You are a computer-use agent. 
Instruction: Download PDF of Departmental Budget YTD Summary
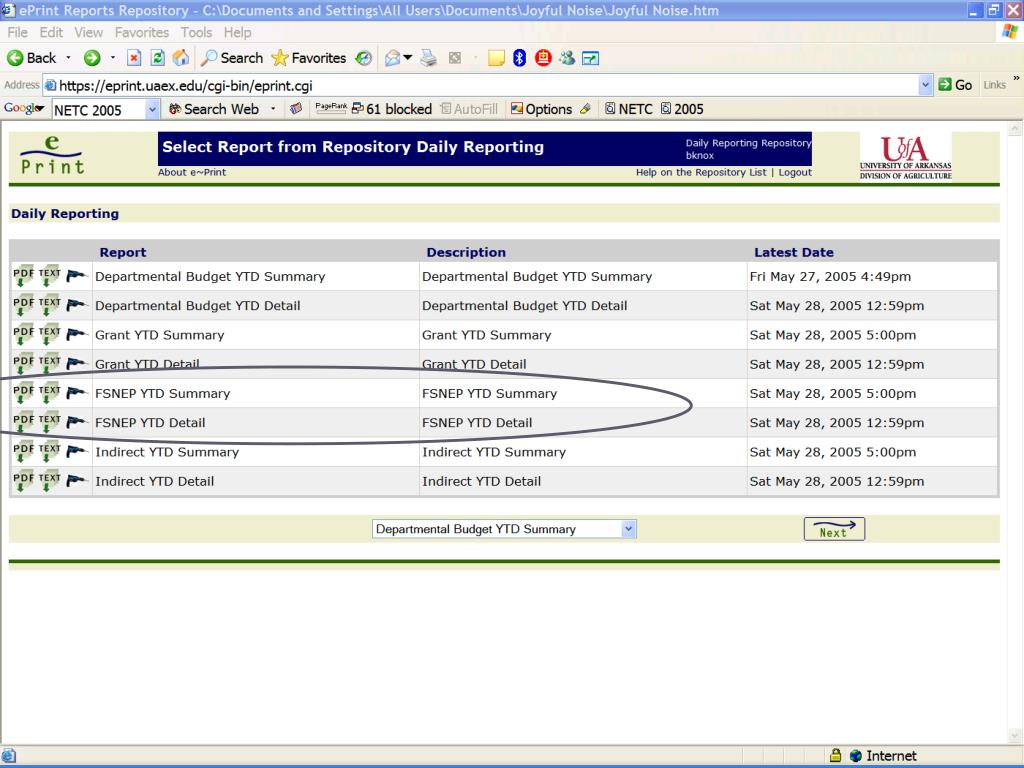(24, 276)
